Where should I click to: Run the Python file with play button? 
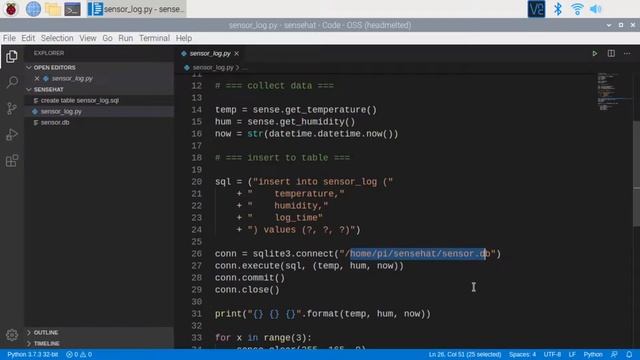tap(595, 53)
